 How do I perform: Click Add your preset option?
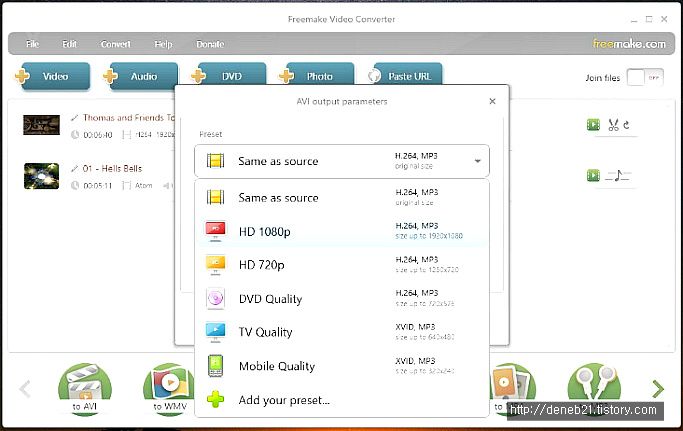(x=342, y=400)
